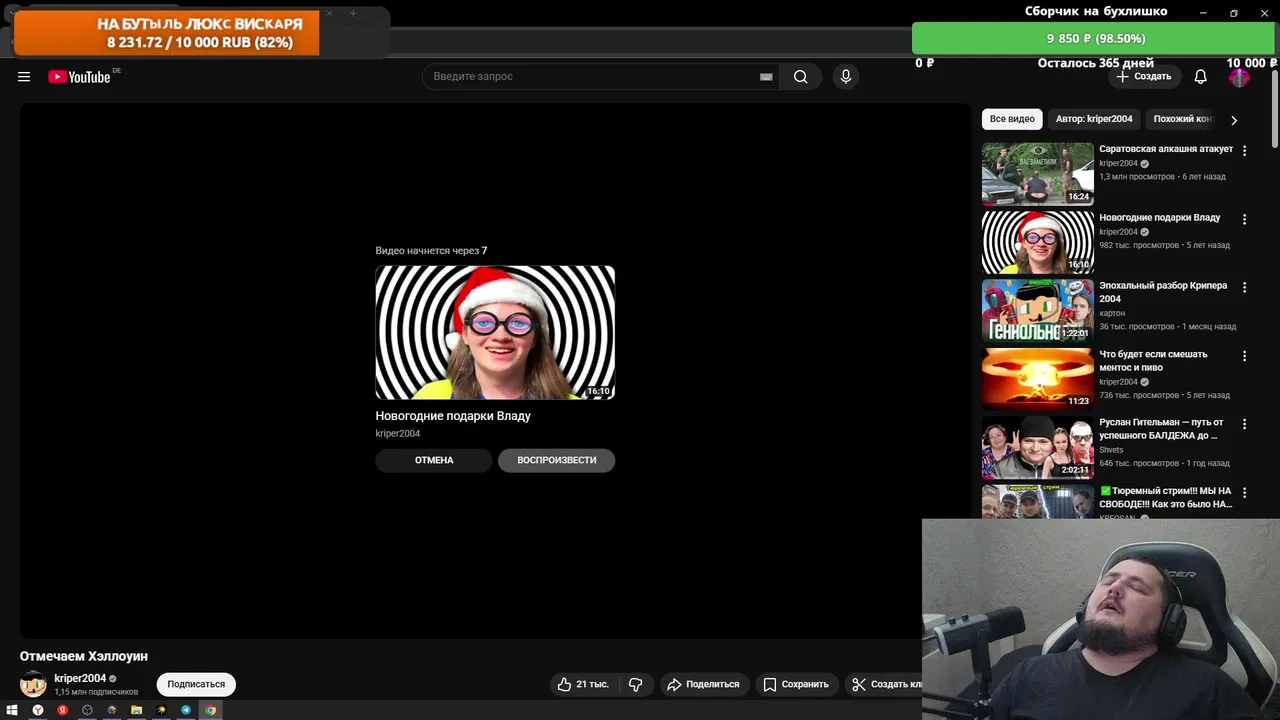Image resolution: width=1280 pixels, height=720 pixels.
Task: Open the YouTube hamburger guide menu
Action: pos(24,77)
